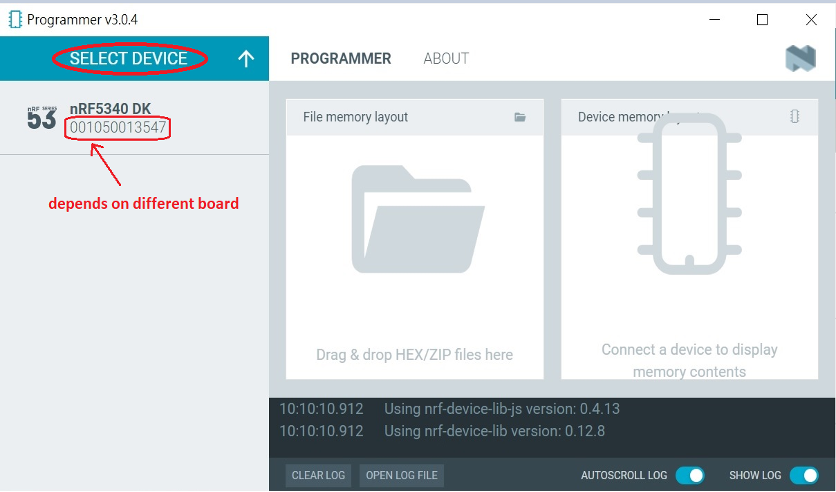Click the Programmer app icon in title bar
Screen dimensions: 836x492
point(15,19)
